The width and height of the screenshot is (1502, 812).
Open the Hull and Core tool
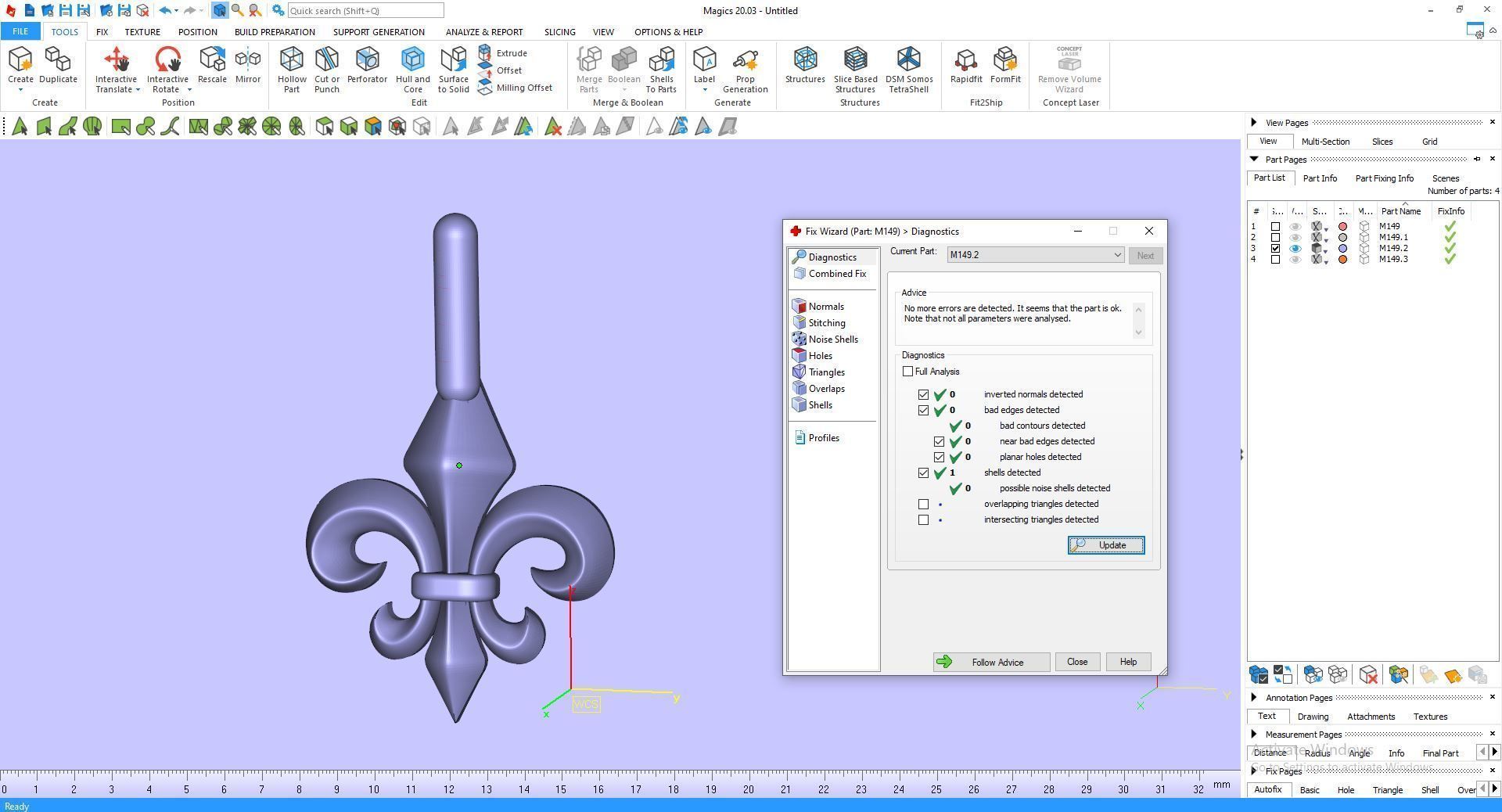412,70
